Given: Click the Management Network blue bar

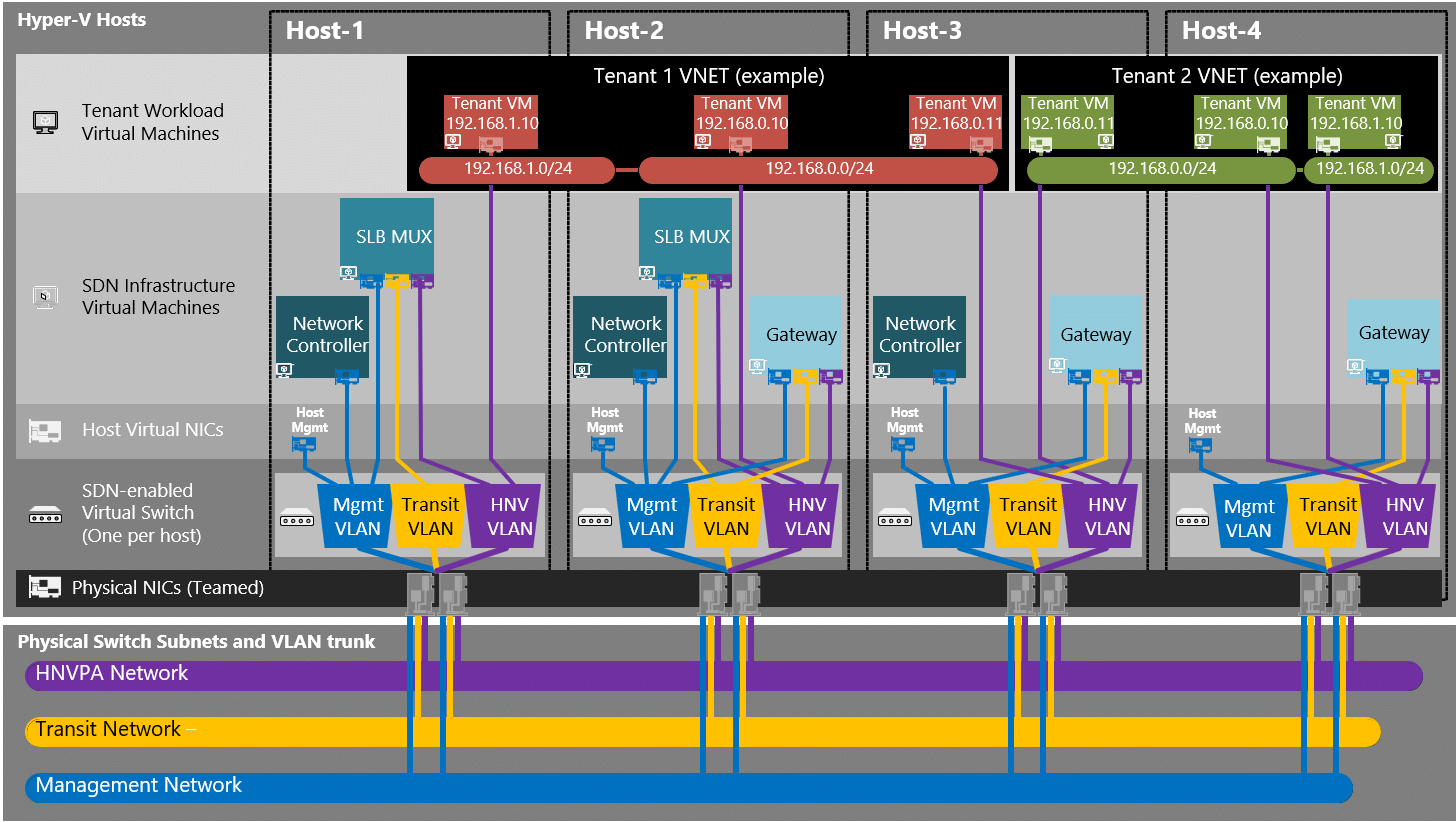Looking at the screenshot, I should [688, 787].
